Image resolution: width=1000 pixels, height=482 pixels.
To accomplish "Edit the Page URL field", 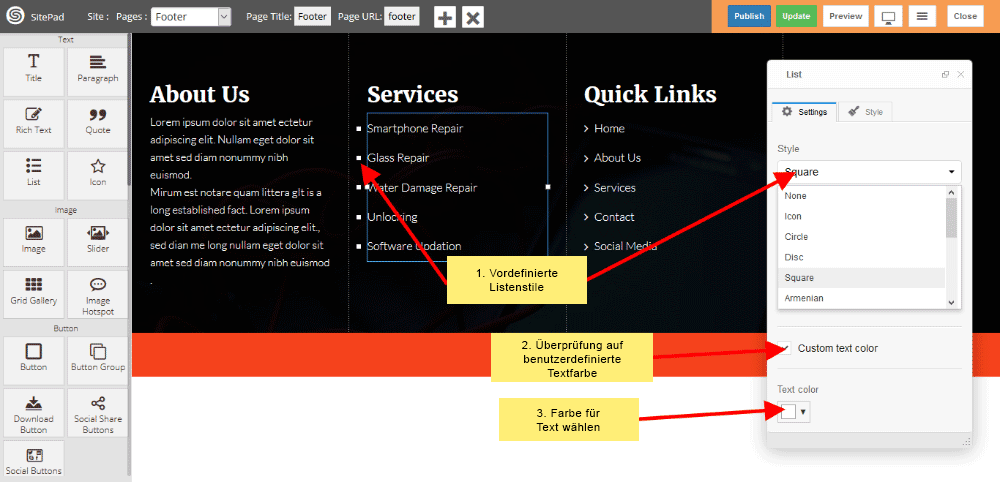I will [x=402, y=17].
